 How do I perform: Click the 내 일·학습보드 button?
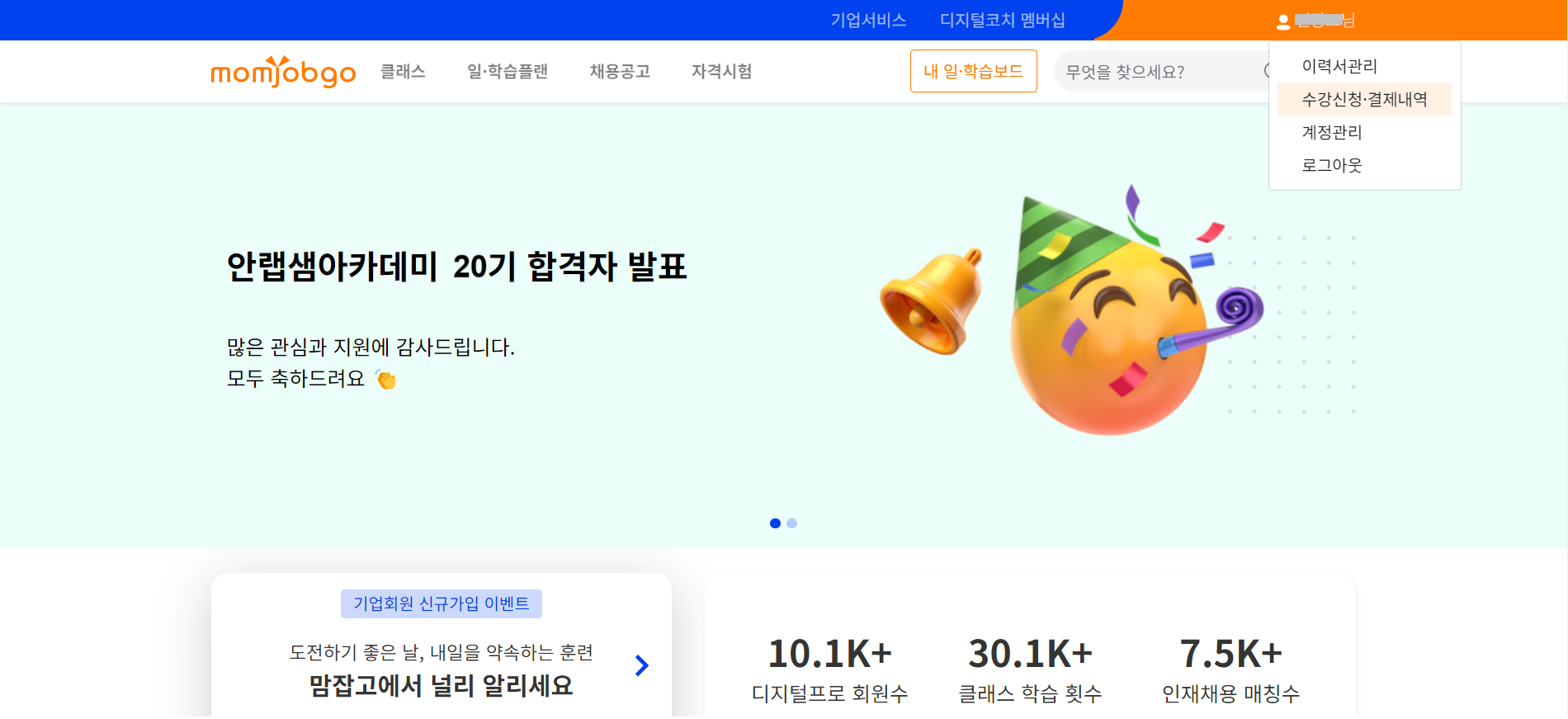[x=974, y=71]
